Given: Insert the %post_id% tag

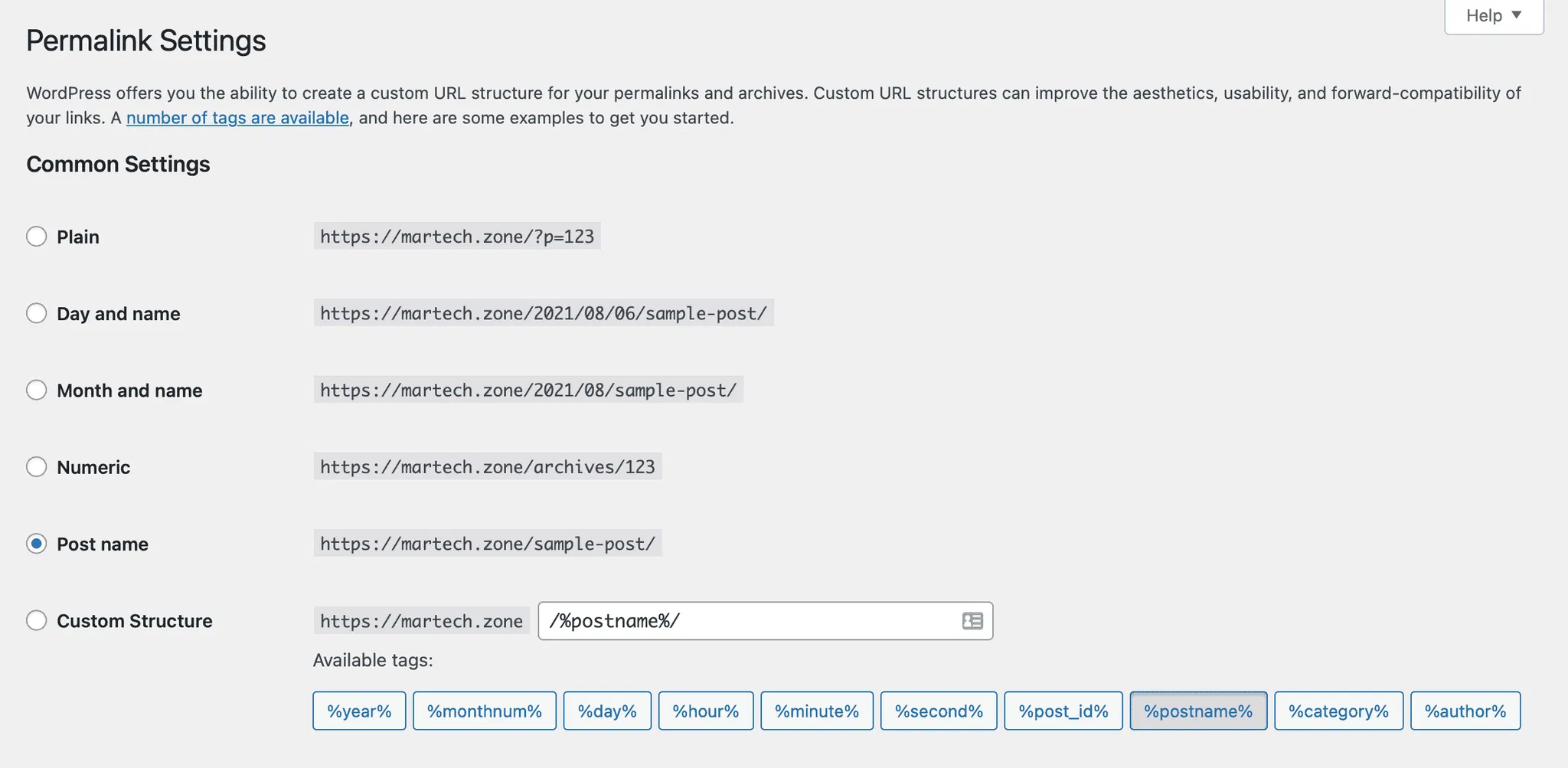Looking at the screenshot, I should 1063,711.
